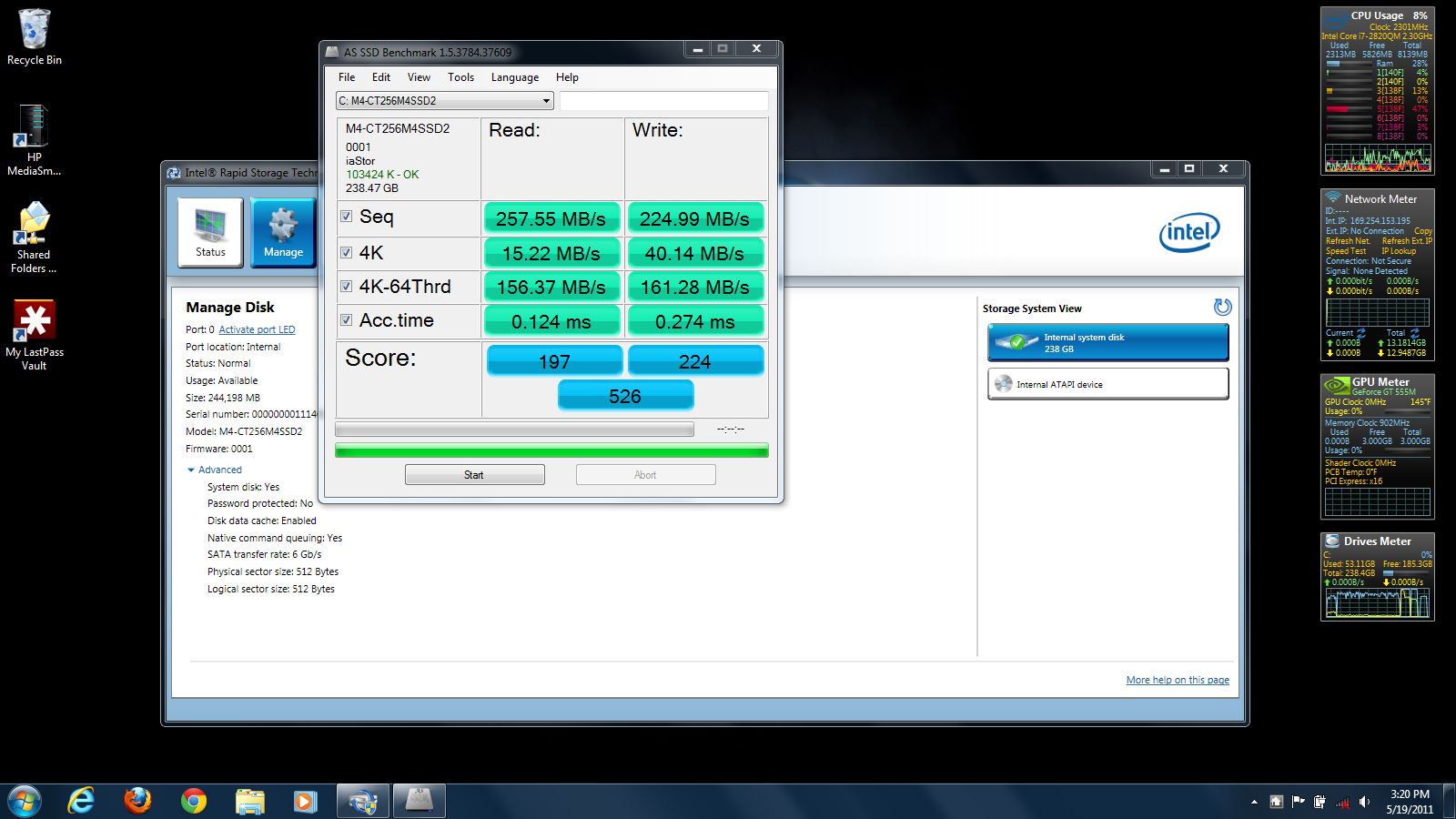The image size is (1456, 819).
Task: Click IP Lookup in Network Meter gadget
Action: (x=1399, y=251)
